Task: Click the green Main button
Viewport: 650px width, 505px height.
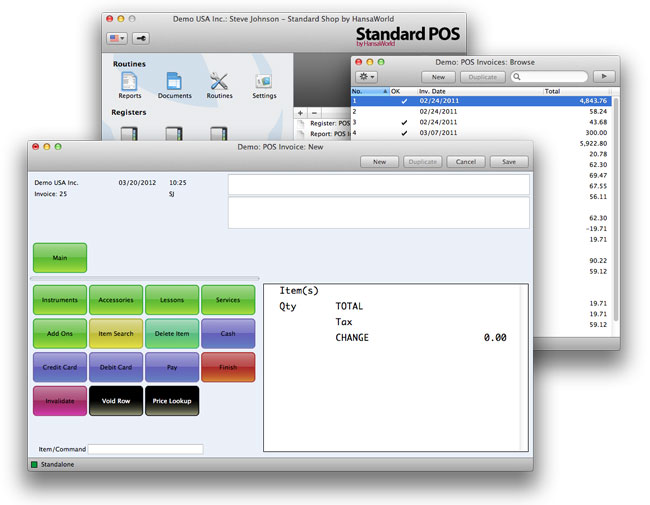Action: point(60,258)
